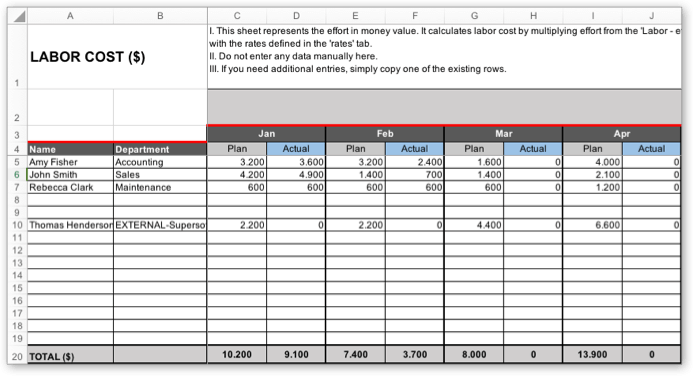Click the Department column heading
The width and height of the screenshot is (695, 376).
click(160, 149)
